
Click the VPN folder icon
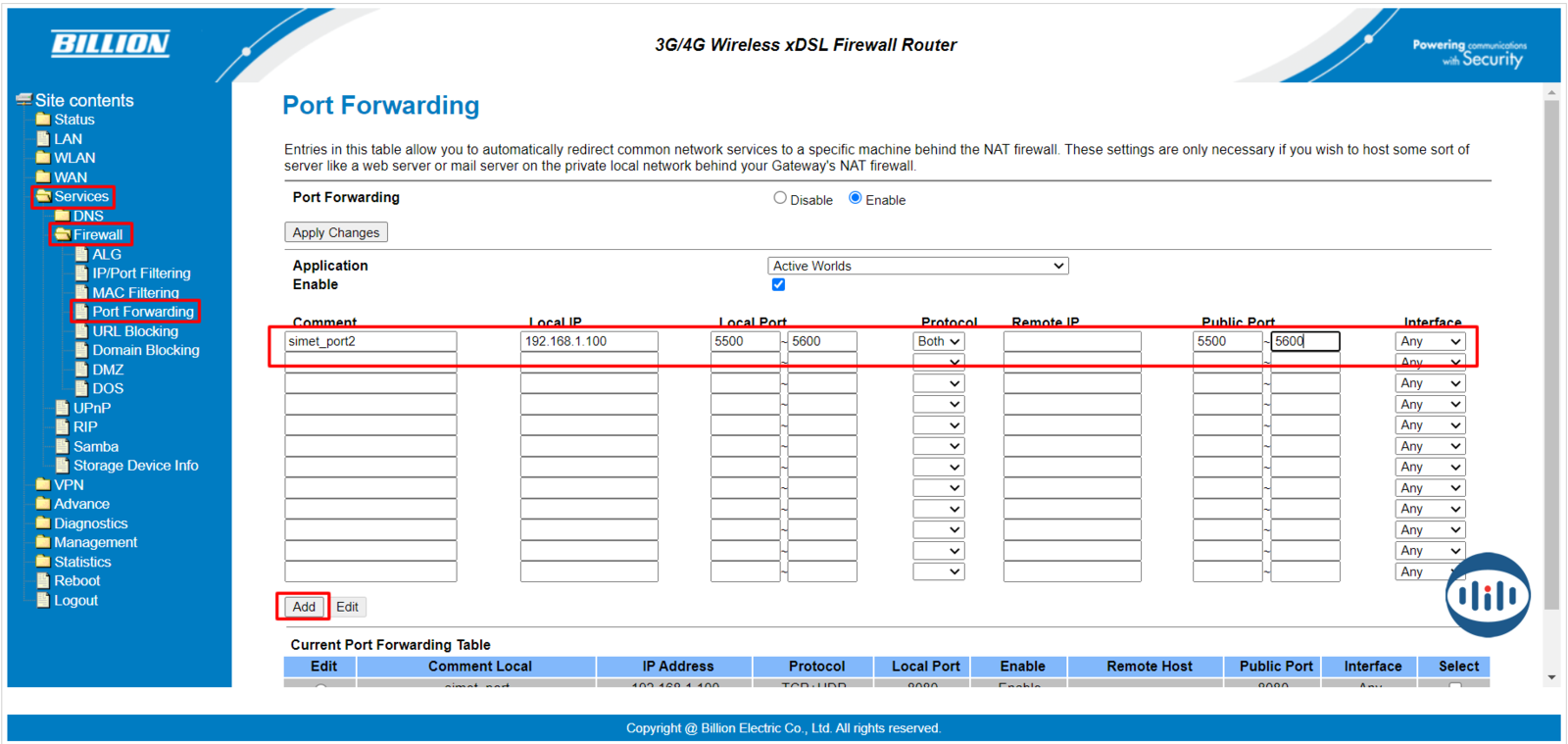pos(43,484)
